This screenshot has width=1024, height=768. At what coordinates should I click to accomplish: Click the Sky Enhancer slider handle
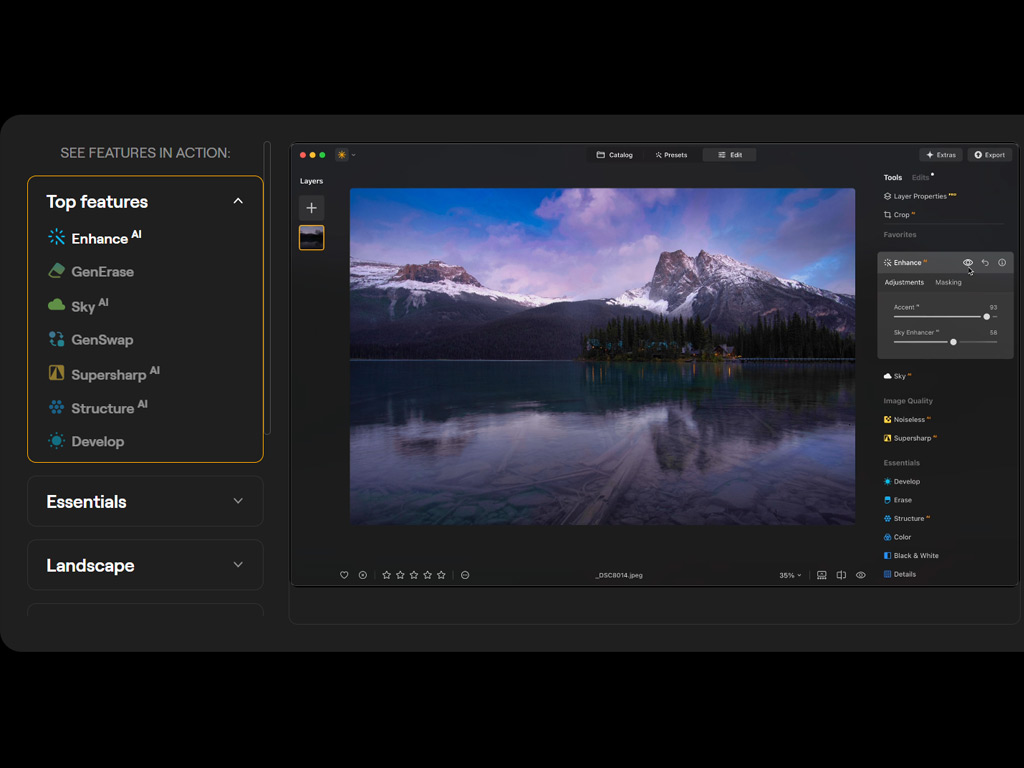(953, 342)
